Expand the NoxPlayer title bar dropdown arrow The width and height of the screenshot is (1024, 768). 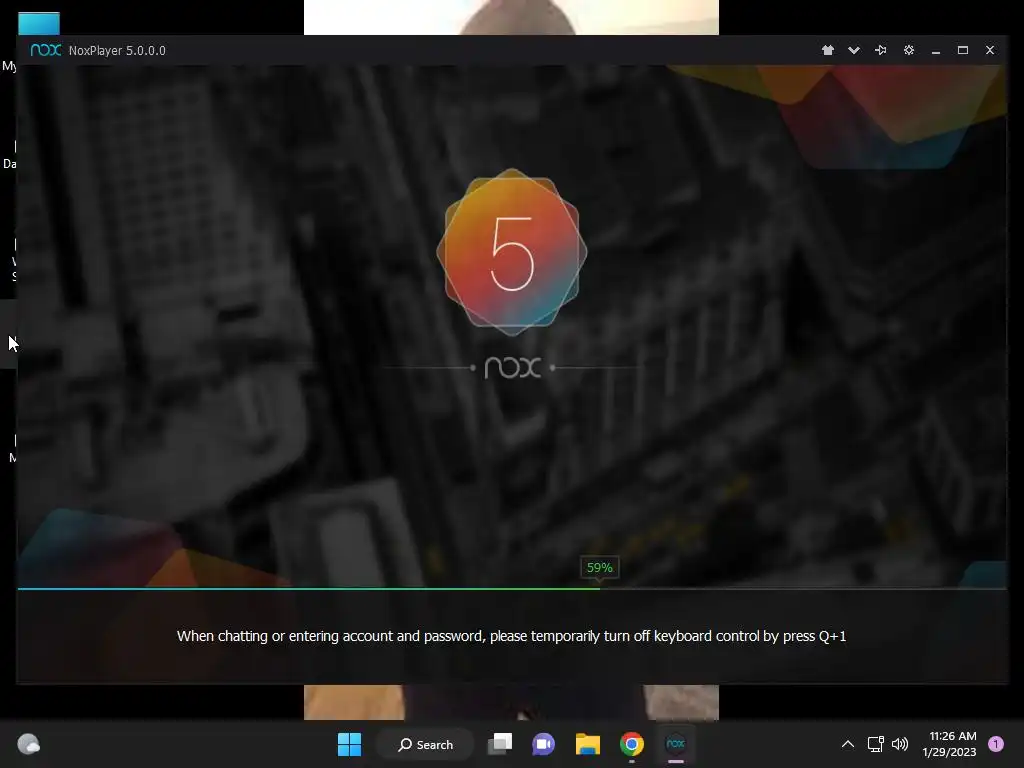tap(854, 50)
